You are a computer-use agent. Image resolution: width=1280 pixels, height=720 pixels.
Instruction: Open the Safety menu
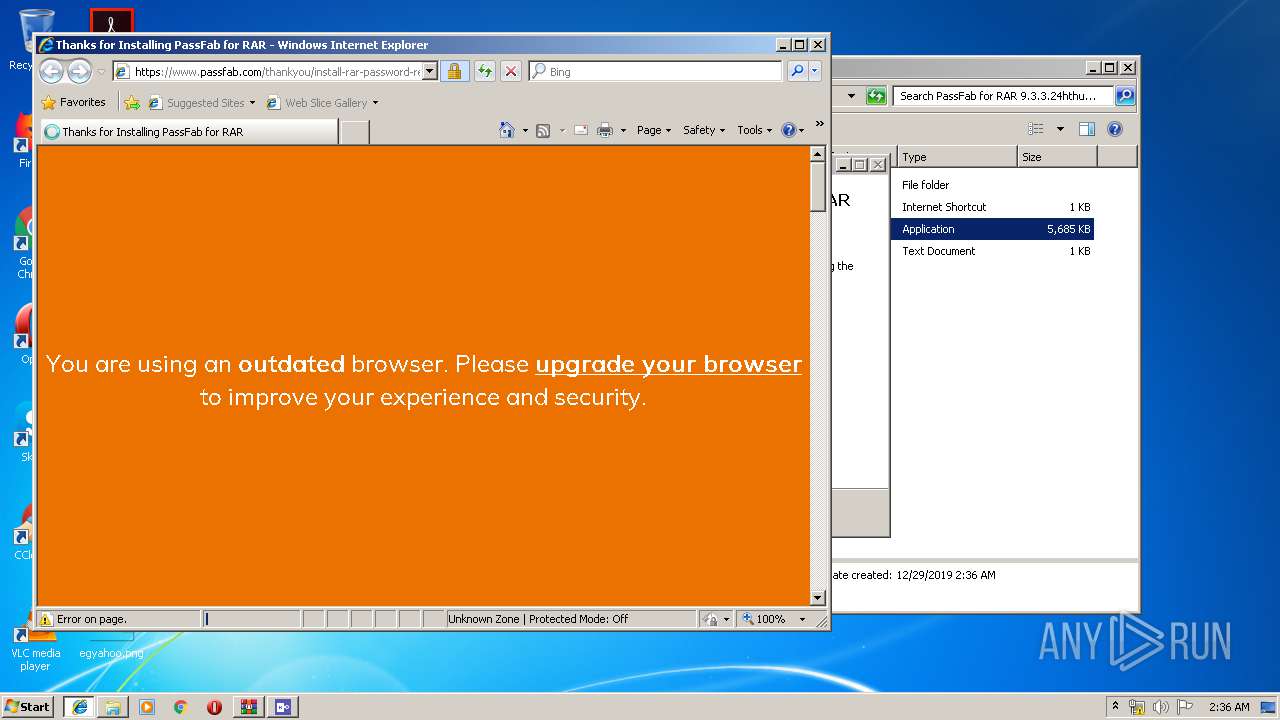point(704,130)
